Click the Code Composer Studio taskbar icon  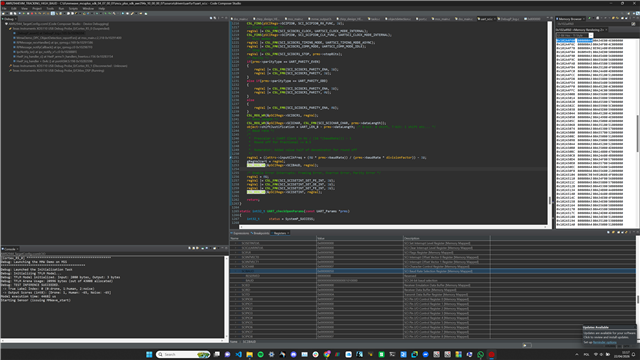point(491,354)
